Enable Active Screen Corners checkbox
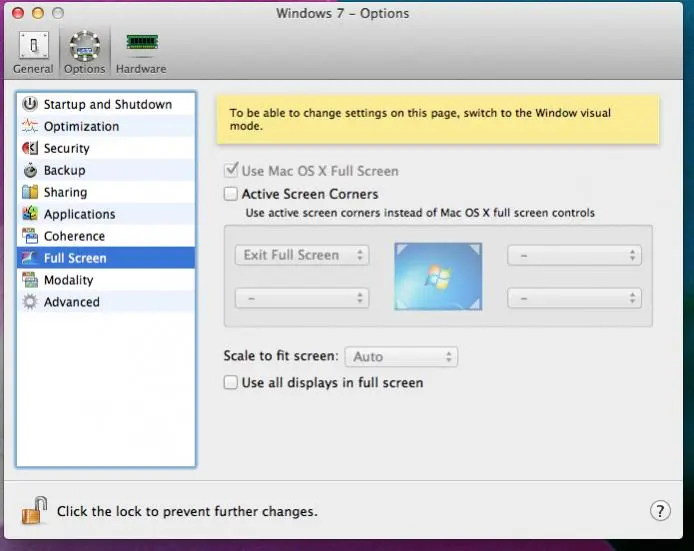The width and height of the screenshot is (694, 551). (x=232, y=194)
